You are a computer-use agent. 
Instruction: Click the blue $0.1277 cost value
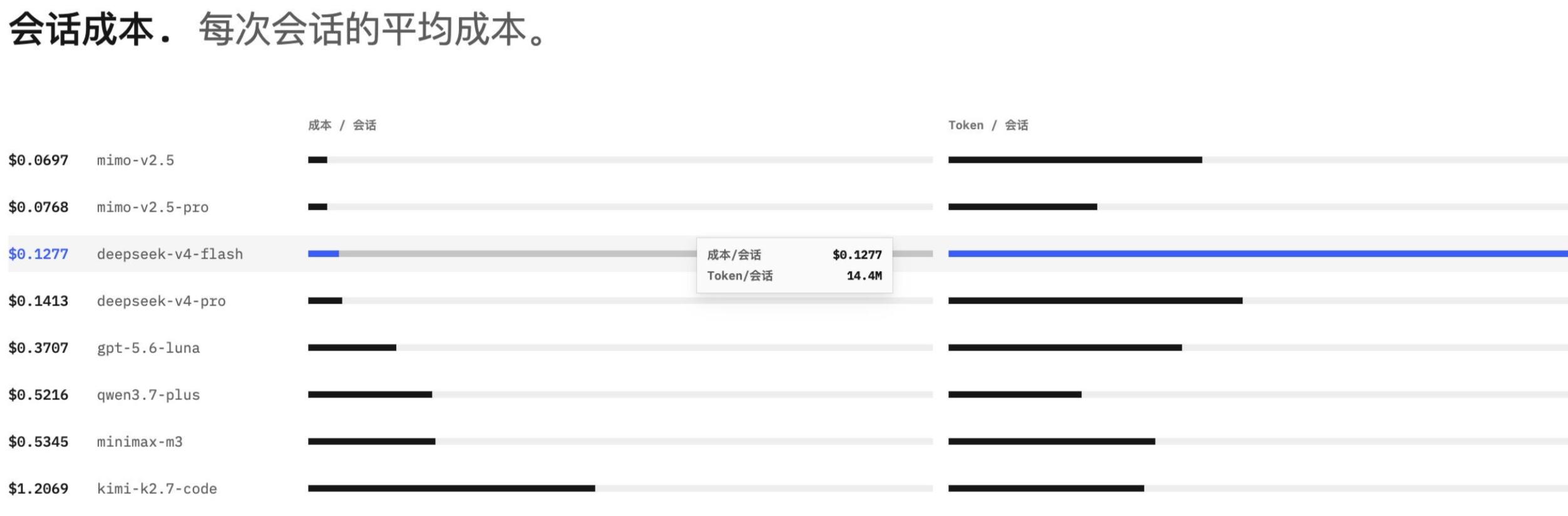pyautogui.click(x=38, y=254)
